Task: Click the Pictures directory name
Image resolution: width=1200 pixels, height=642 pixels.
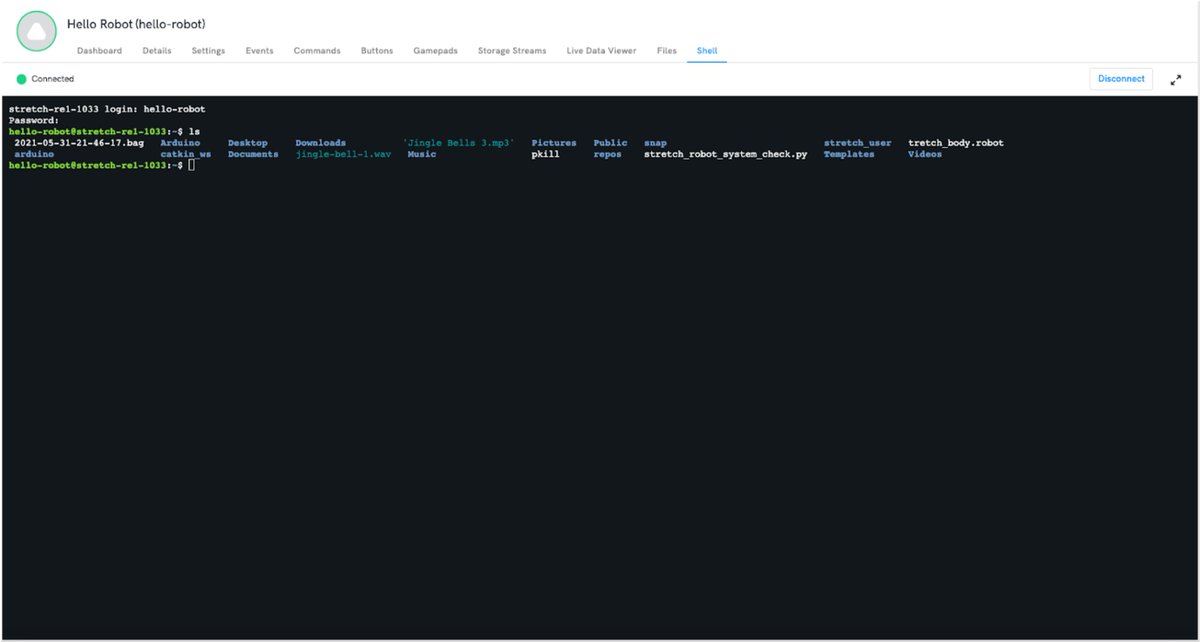Action: (x=554, y=143)
